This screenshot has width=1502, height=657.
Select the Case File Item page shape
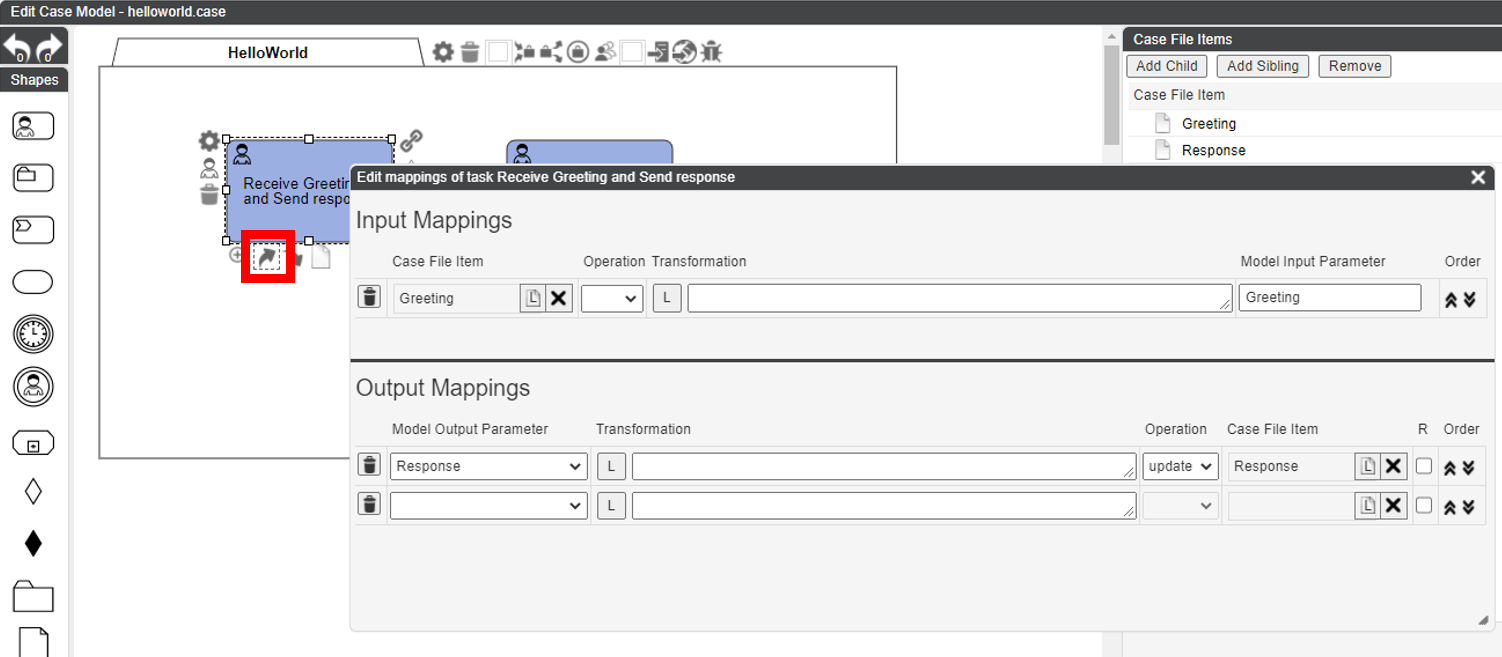pyautogui.click(x=33, y=642)
